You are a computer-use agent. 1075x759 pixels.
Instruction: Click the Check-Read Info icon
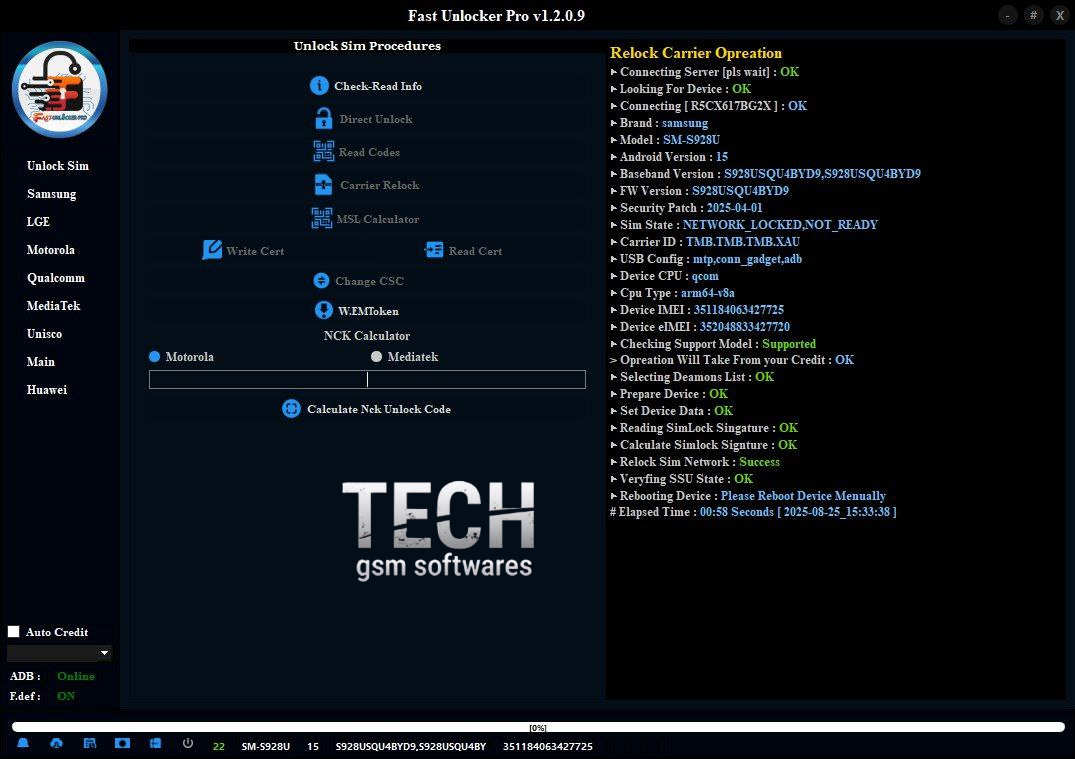pyautogui.click(x=319, y=86)
